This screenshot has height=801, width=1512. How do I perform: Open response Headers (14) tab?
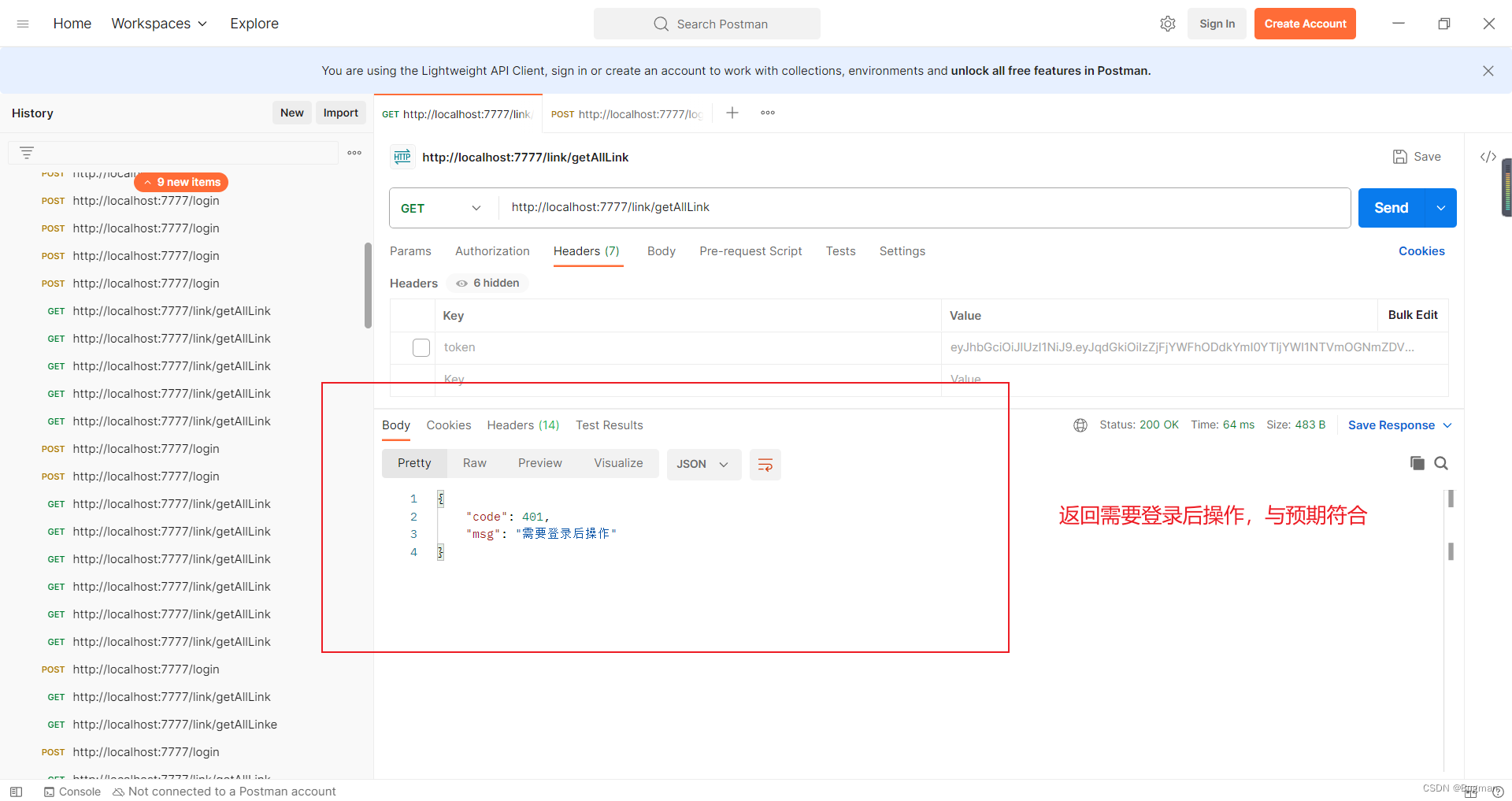(x=523, y=425)
